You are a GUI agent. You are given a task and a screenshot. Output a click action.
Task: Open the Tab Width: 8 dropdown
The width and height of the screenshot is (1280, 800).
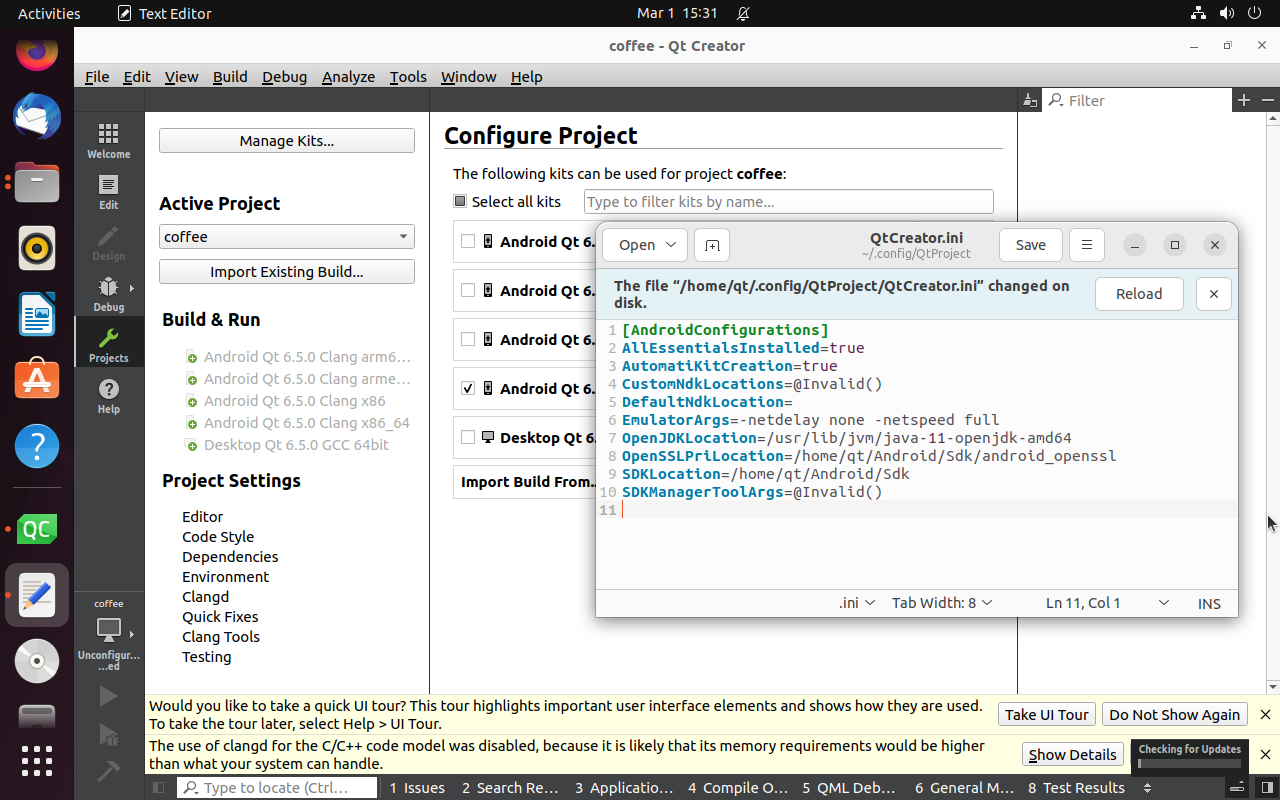942,603
